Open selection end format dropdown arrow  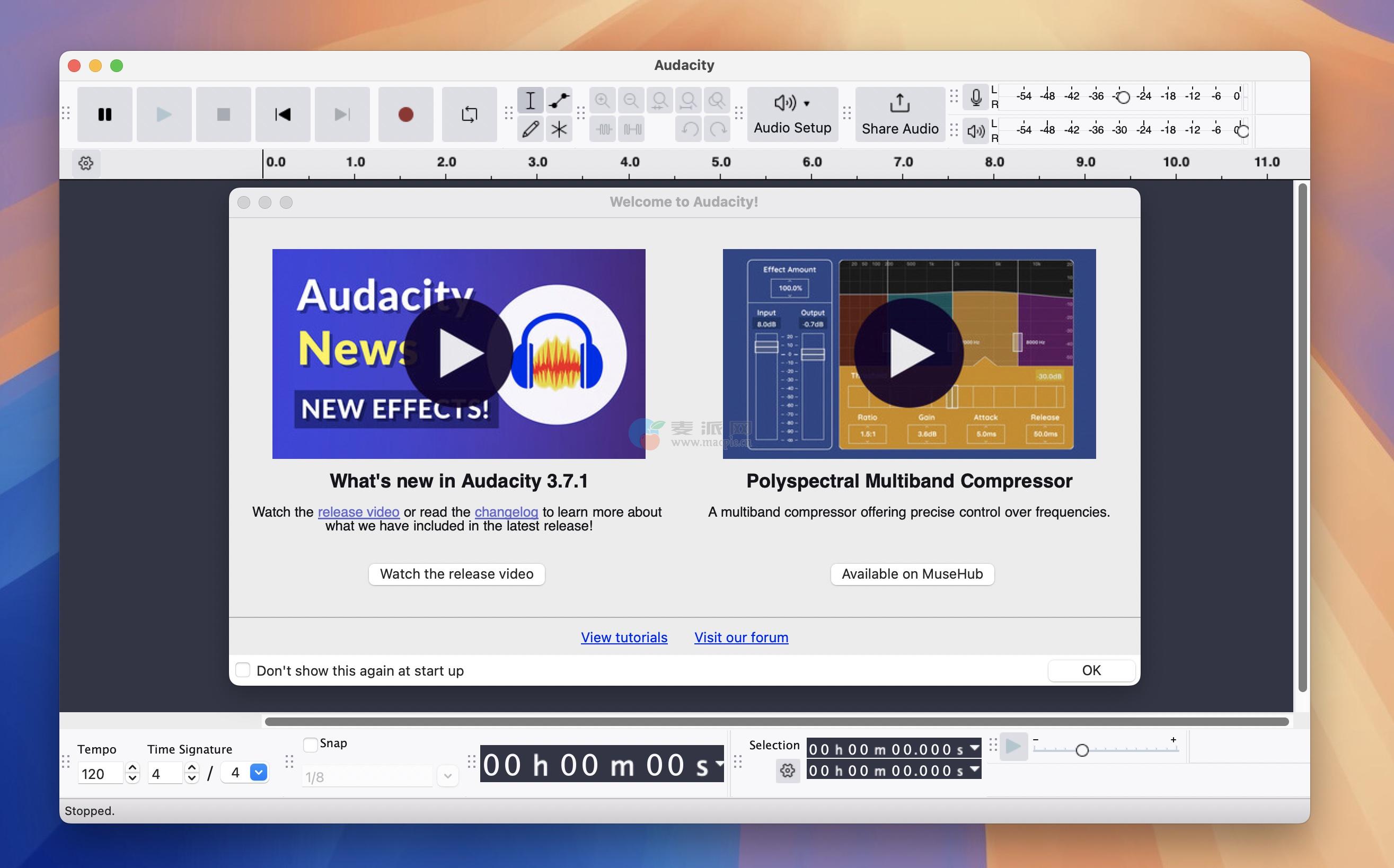[x=974, y=769]
